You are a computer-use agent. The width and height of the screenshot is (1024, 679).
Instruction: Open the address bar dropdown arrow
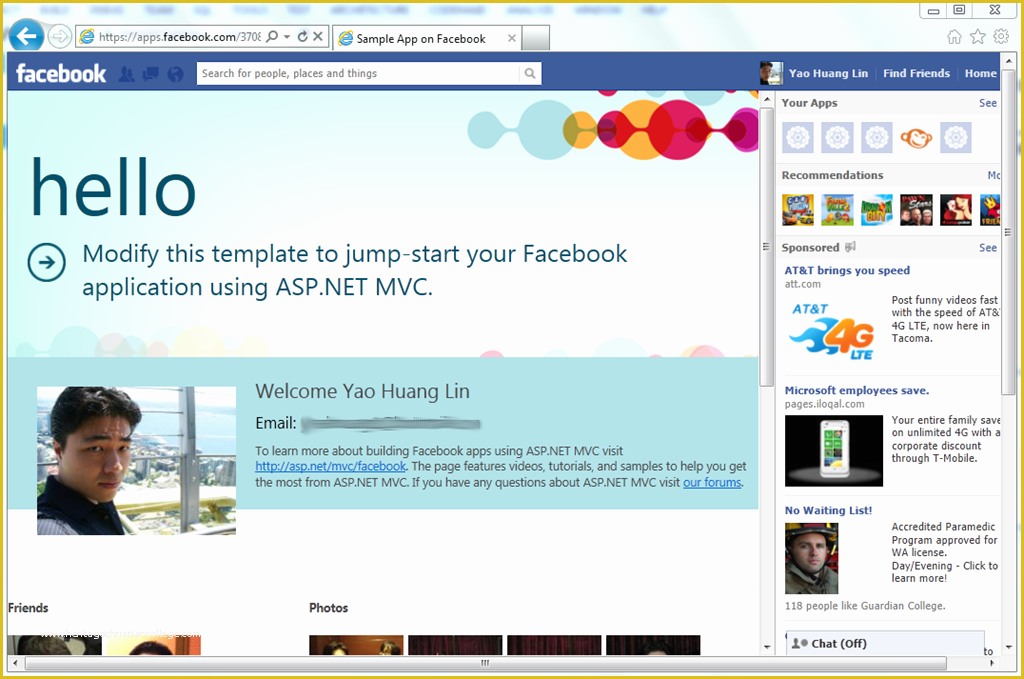coord(287,37)
